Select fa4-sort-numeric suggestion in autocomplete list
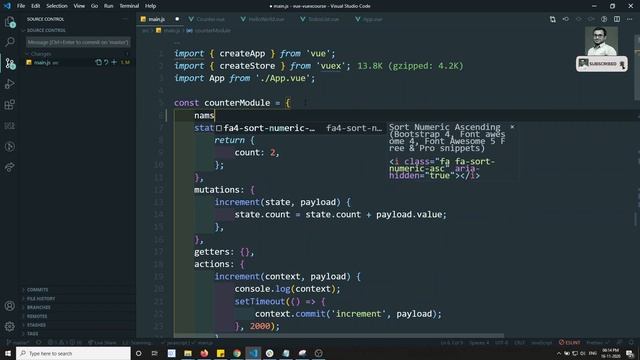 [x=299, y=128]
